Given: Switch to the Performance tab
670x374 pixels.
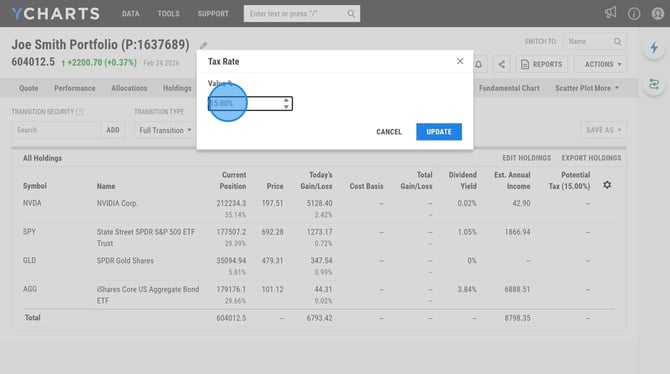Looking at the screenshot, I should point(74,88).
